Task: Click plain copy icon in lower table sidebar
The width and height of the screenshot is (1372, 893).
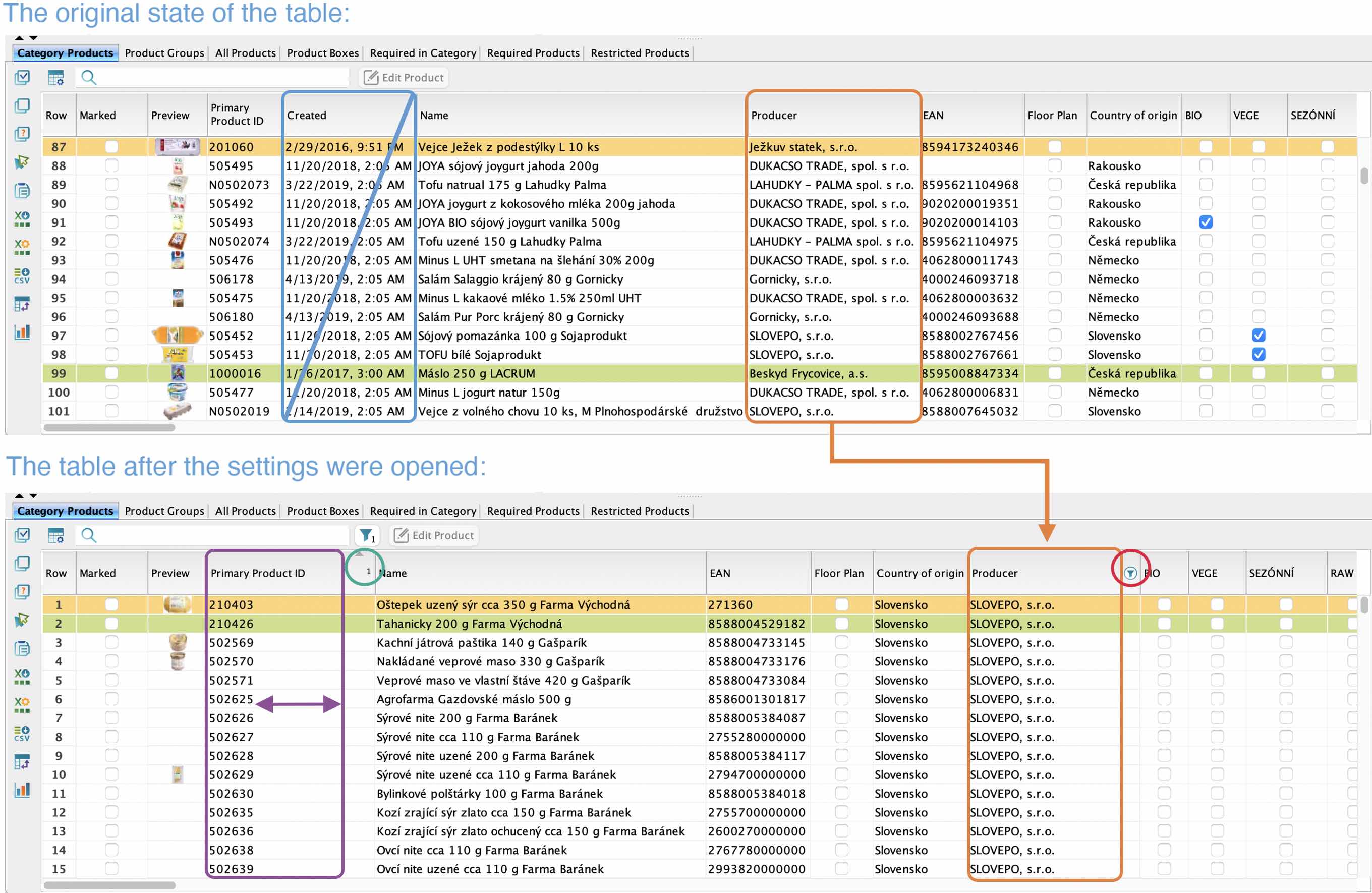Action: (x=22, y=563)
